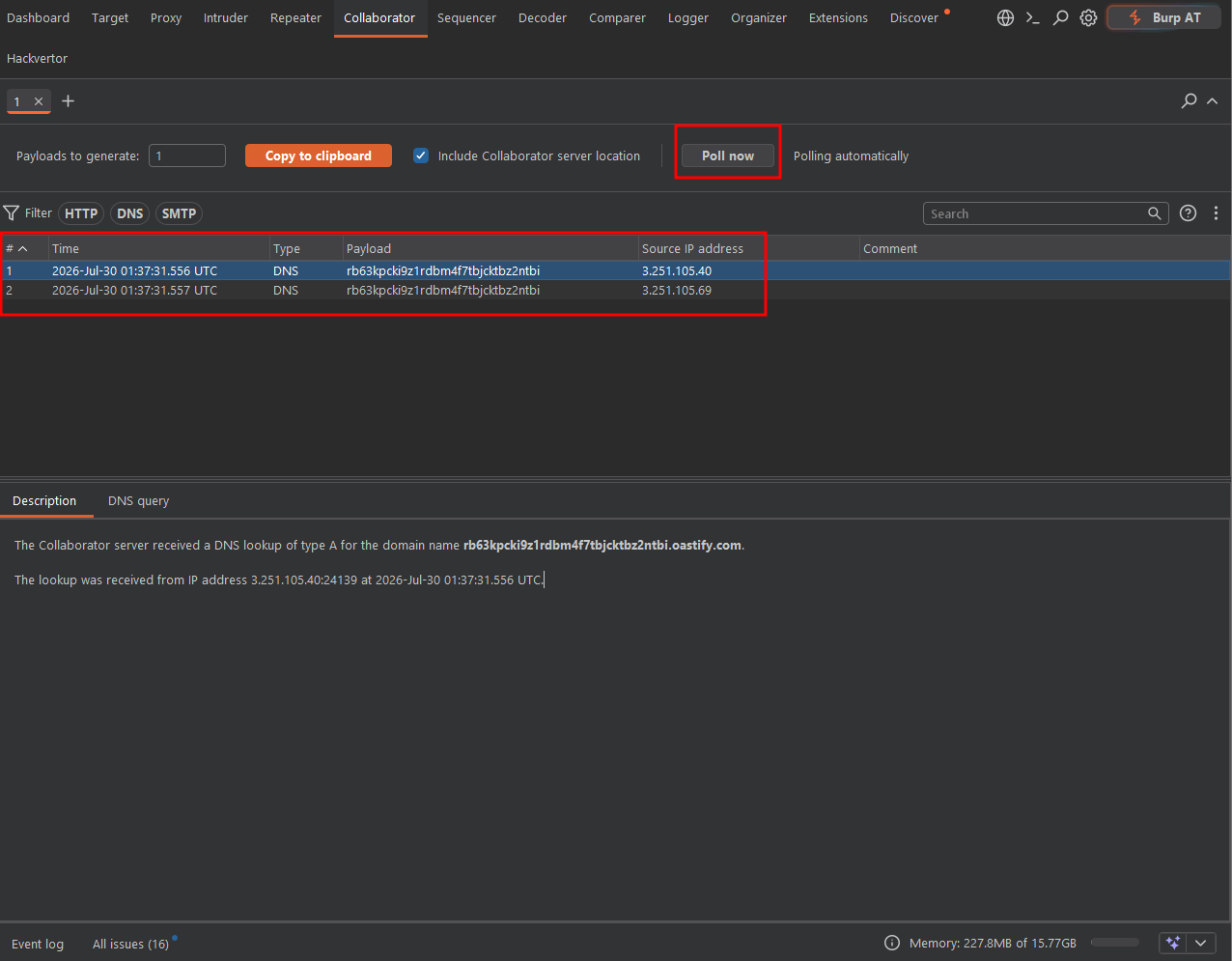
Task: Open the Event log
Action: [x=38, y=945]
